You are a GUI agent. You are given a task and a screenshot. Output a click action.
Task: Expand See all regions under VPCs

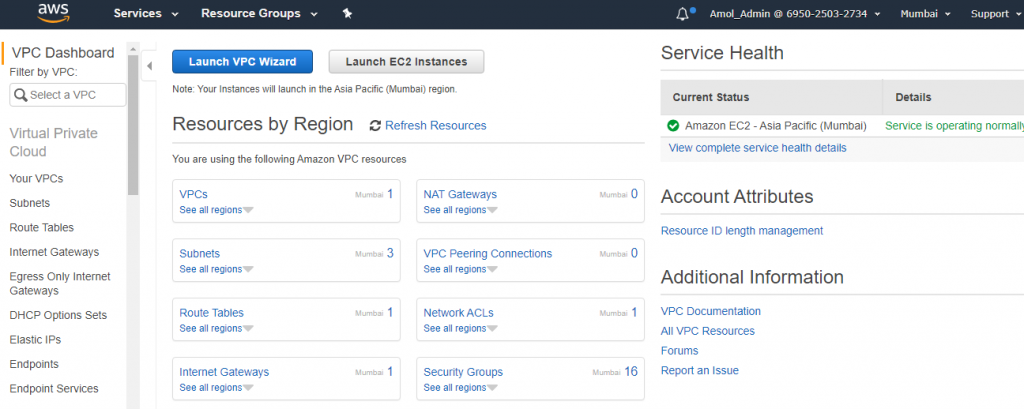[x=216, y=210]
